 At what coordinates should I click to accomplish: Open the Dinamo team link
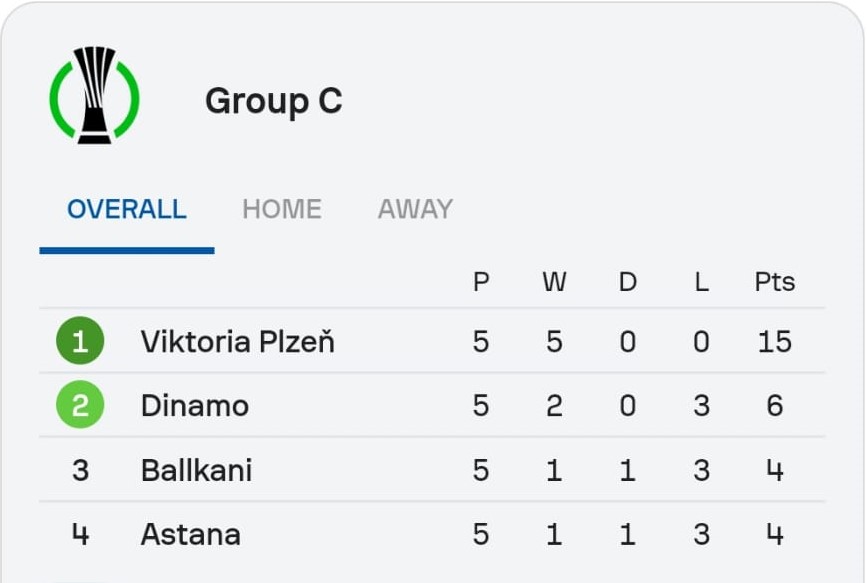click(x=195, y=405)
